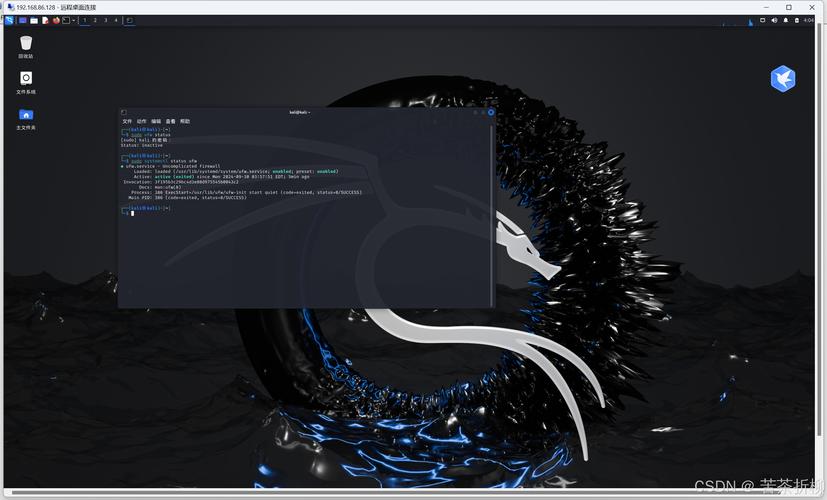Click the terminal's vertical scrollbar
The height and width of the screenshot is (500, 827).
[493, 214]
